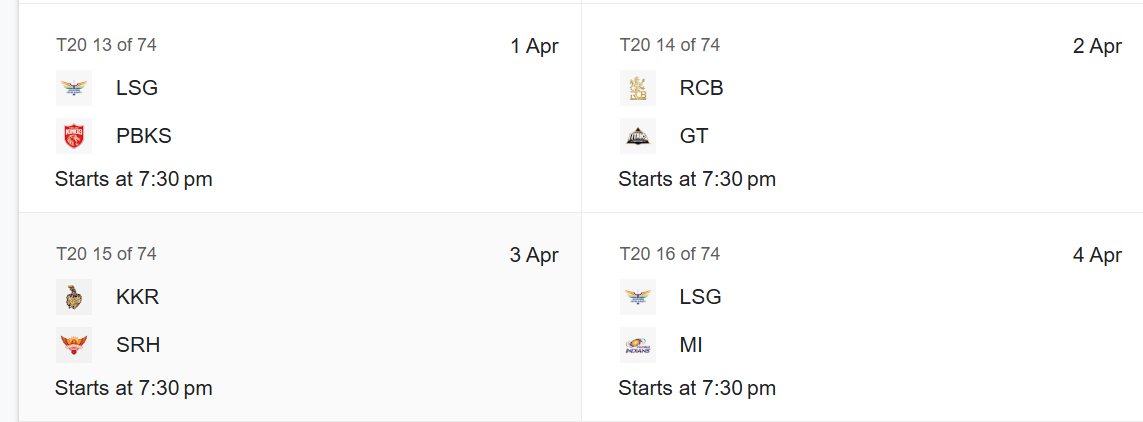Click the LSG logo in match 16
The width and height of the screenshot is (1143, 422).
[638, 297]
